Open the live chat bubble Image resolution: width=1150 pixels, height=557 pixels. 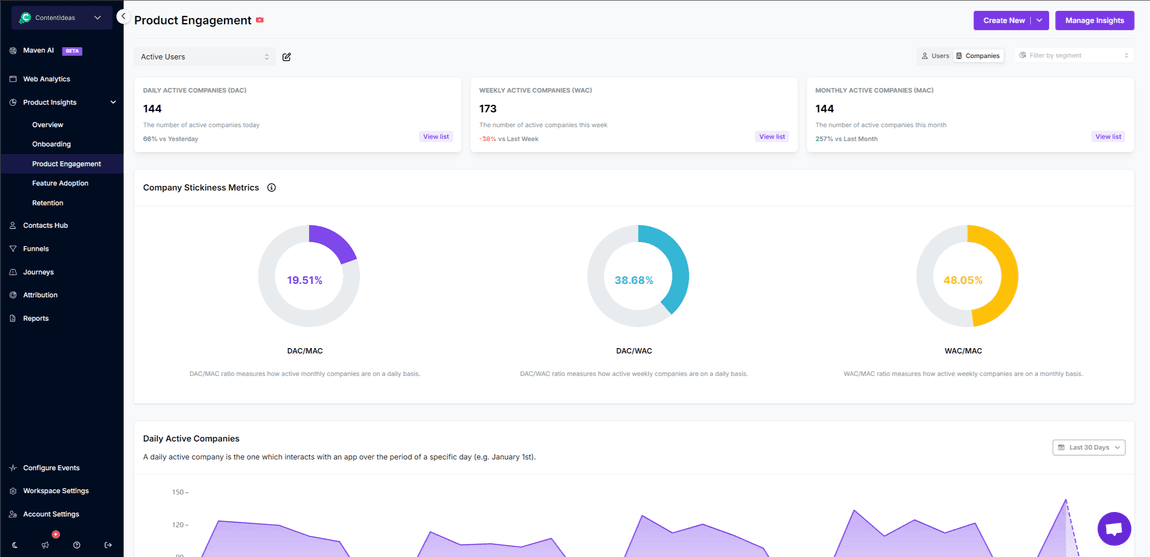(x=1113, y=528)
